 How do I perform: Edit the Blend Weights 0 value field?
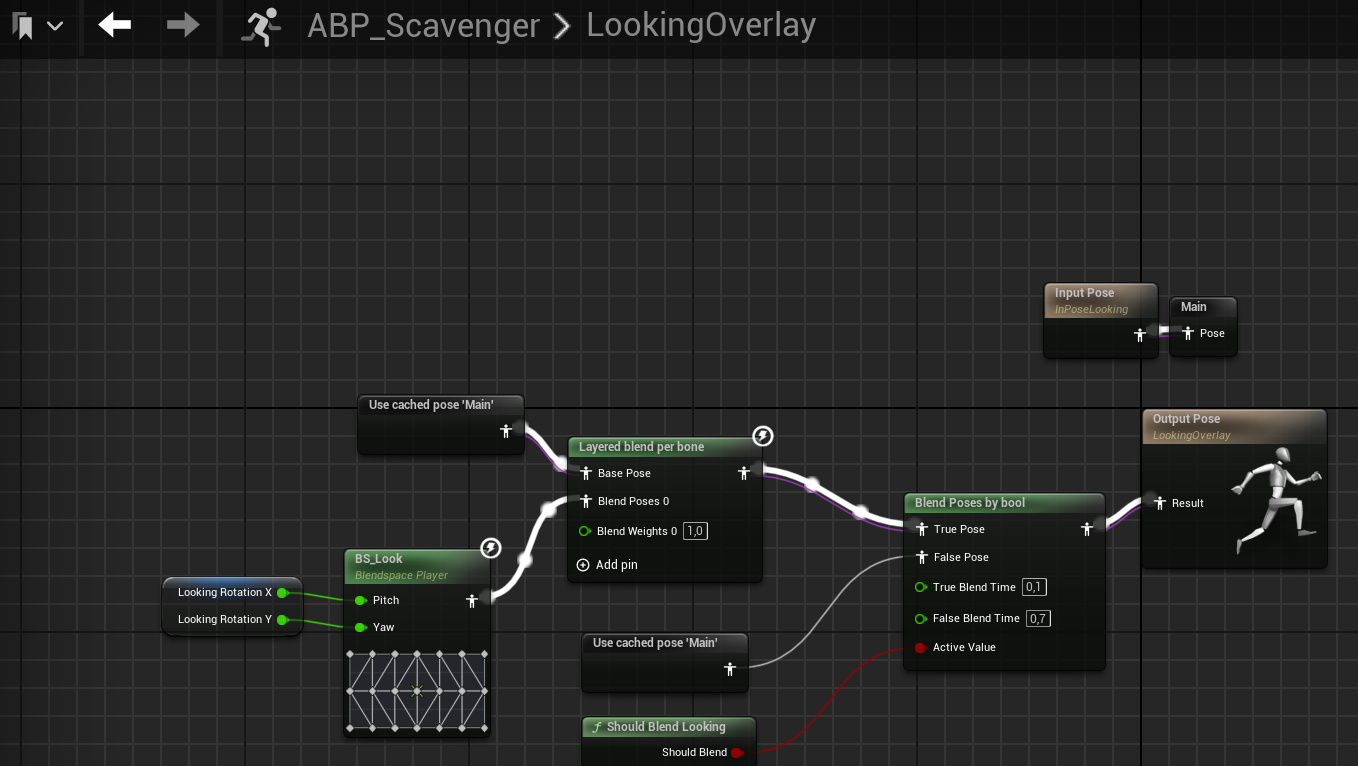click(x=695, y=531)
